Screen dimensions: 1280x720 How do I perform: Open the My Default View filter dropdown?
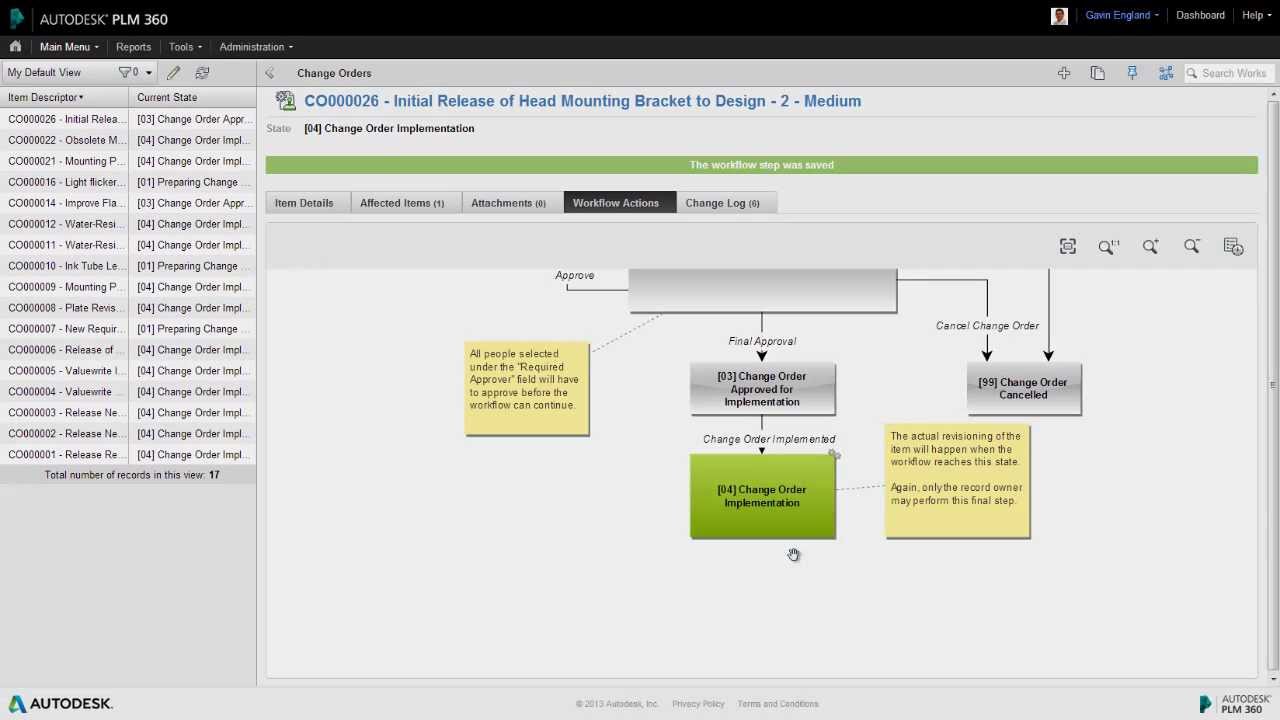[x=135, y=73]
